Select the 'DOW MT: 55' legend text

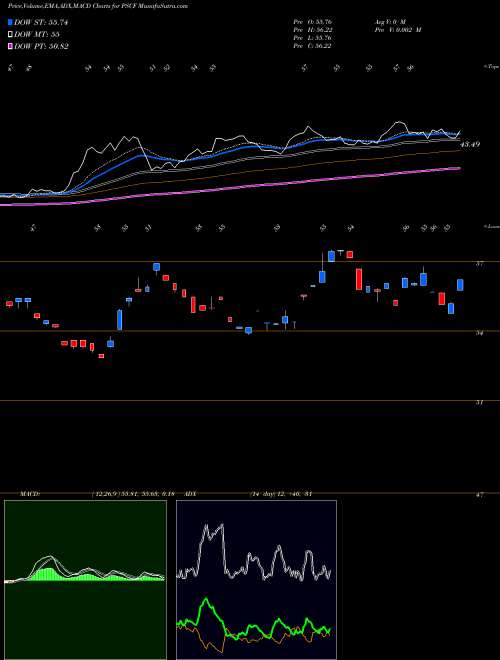point(37,34)
